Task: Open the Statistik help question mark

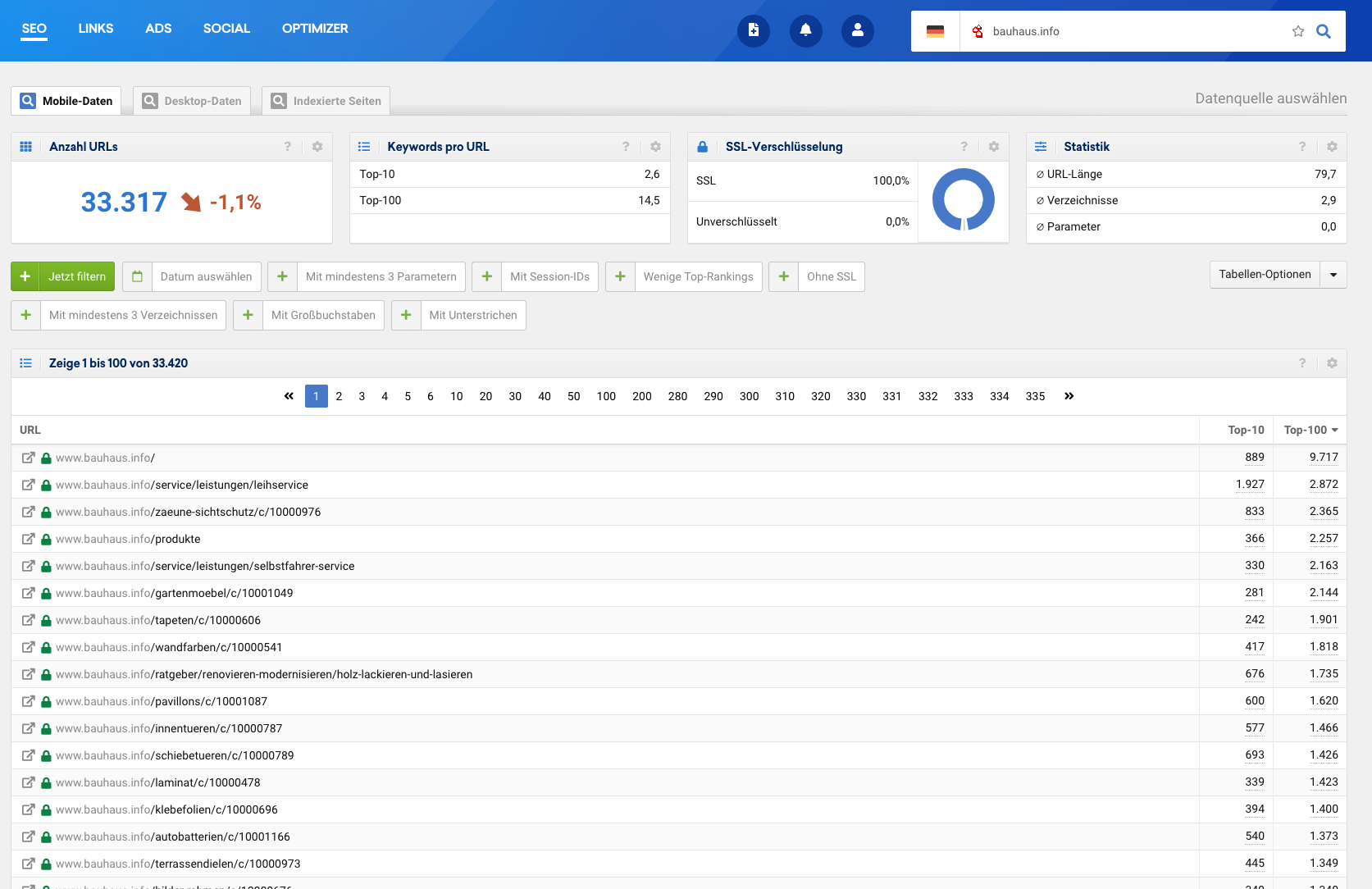Action: tap(1302, 147)
